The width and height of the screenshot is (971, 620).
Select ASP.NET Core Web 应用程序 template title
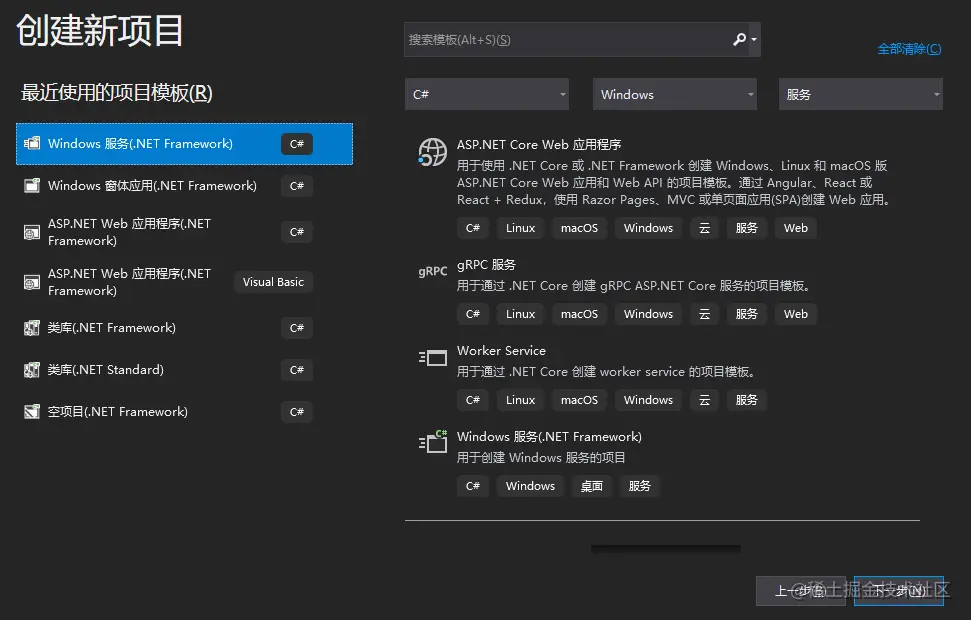pos(539,144)
